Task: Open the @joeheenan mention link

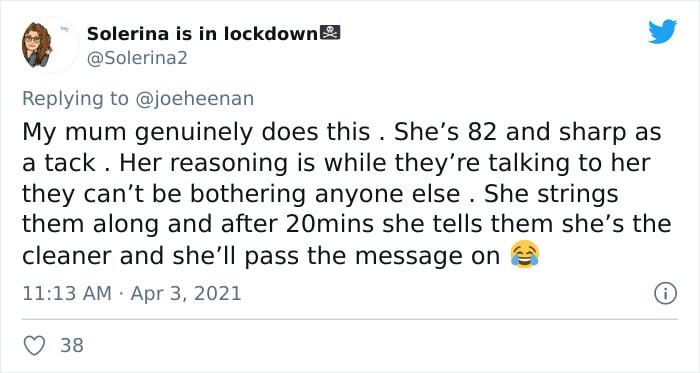Action: pos(194,99)
